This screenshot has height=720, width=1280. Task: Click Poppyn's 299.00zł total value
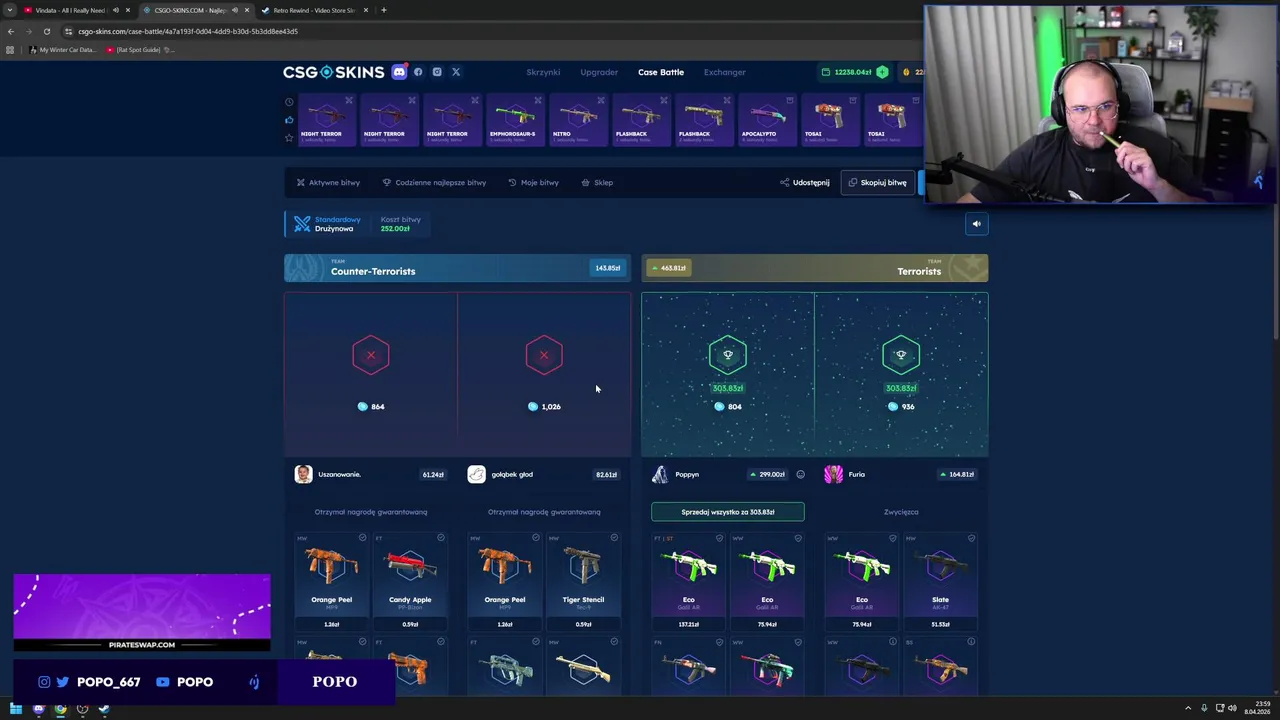767,475
